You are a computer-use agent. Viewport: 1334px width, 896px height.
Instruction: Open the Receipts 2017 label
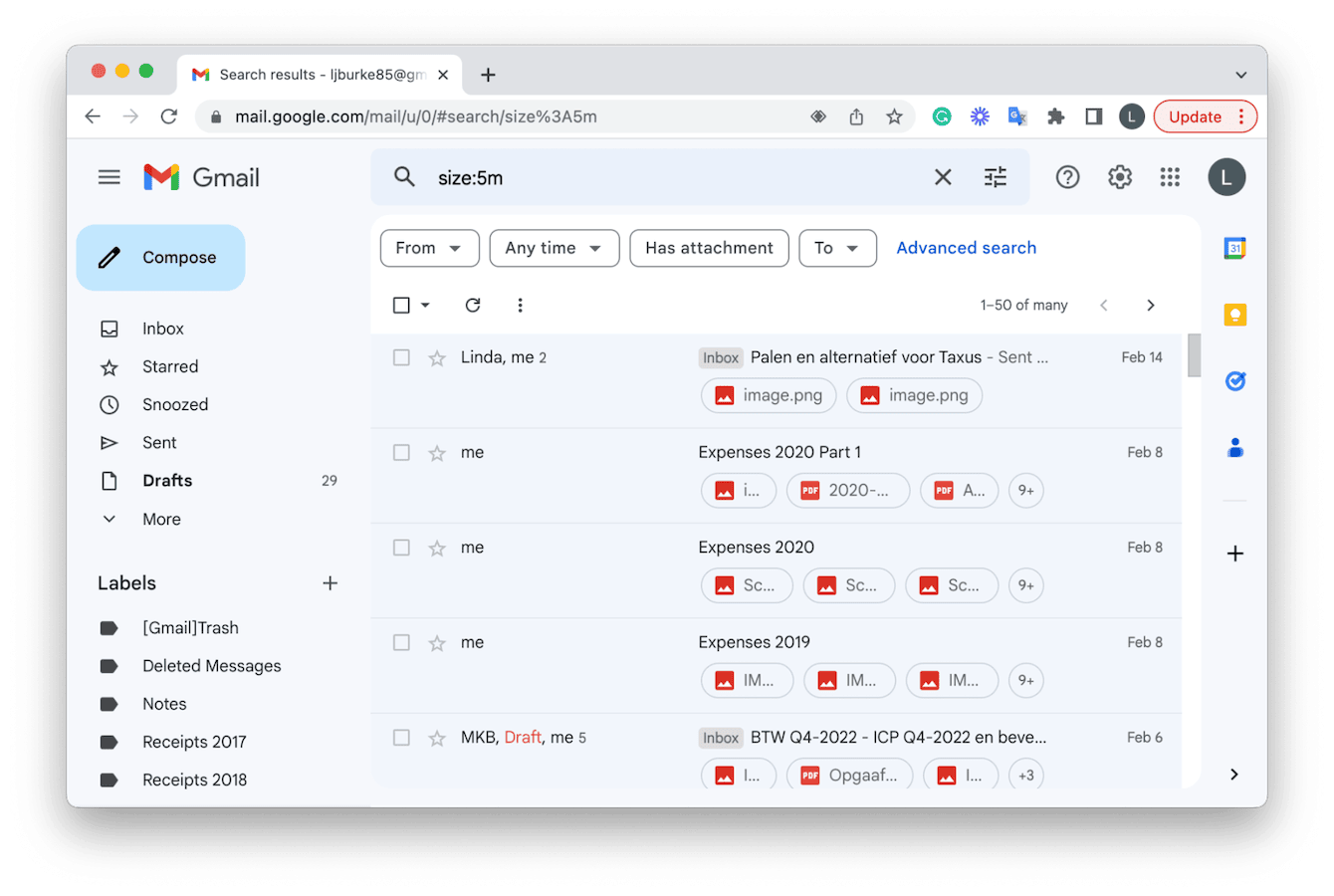pyautogui.click(x=194, y=742)
